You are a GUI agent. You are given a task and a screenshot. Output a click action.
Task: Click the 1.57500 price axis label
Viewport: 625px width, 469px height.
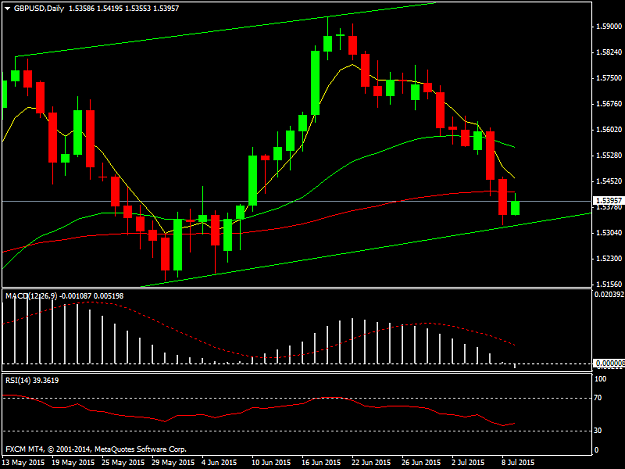[x=609, y=78]
